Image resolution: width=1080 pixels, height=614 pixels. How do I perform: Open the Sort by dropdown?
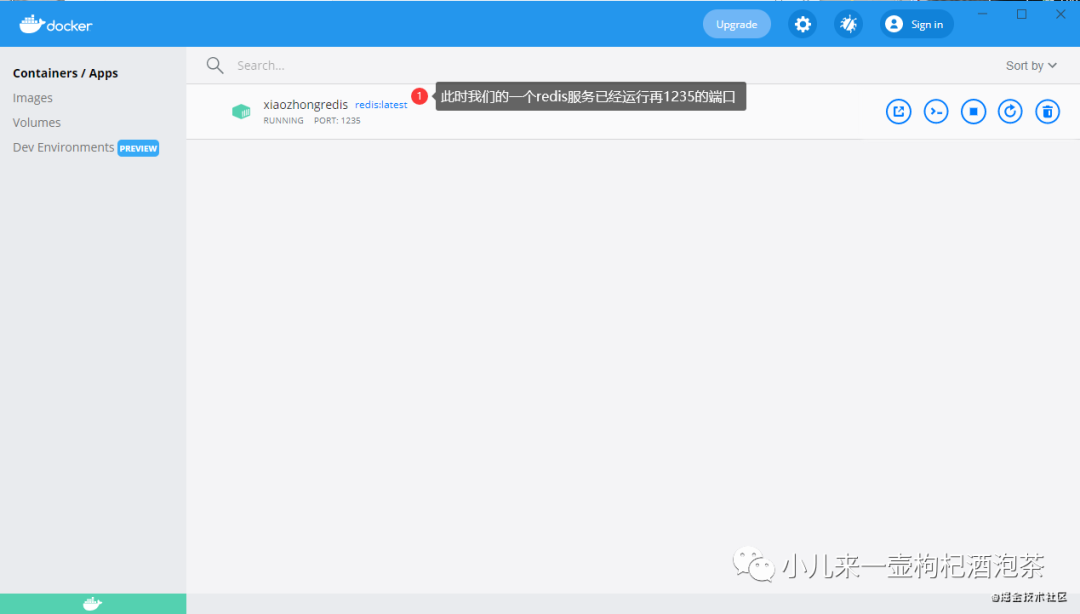point(1030,65)
